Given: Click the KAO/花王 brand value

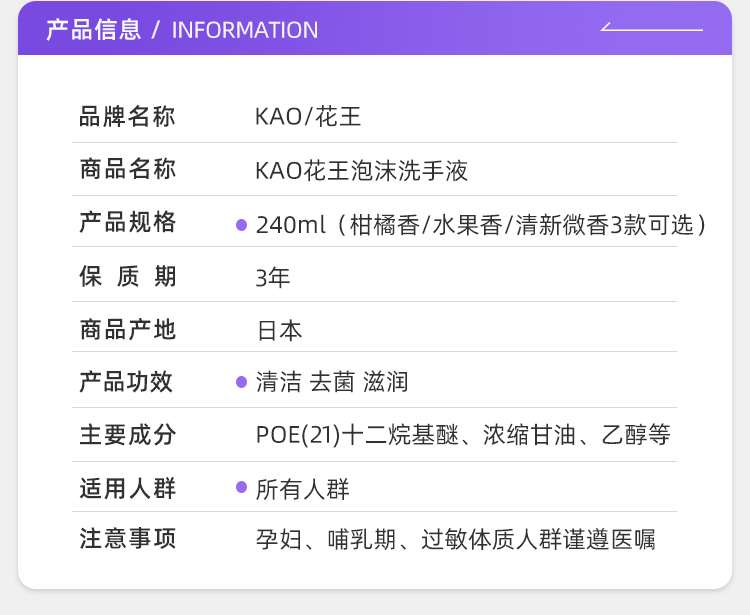Looking at the screenshot, I should (x=308, y=117).
